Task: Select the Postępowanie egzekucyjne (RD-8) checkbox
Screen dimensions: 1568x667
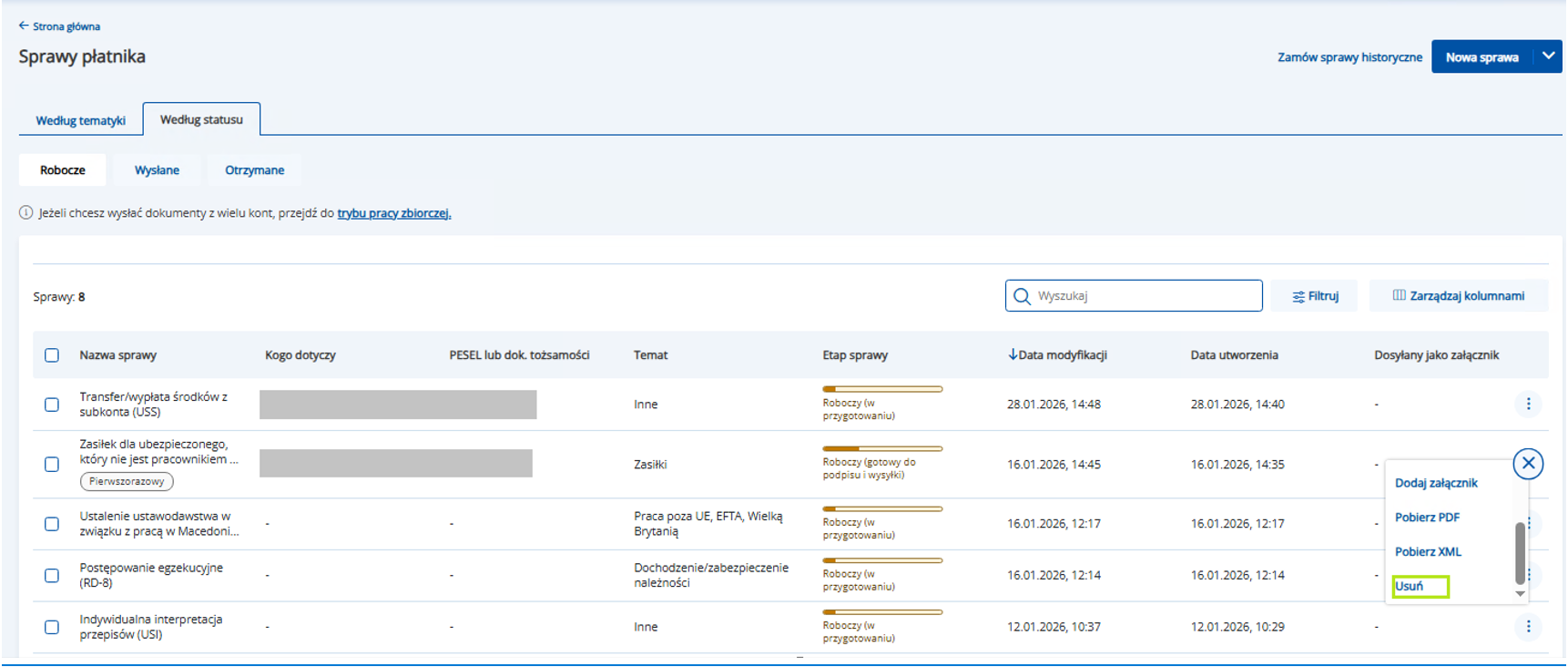Action: (x=52, y=576)
